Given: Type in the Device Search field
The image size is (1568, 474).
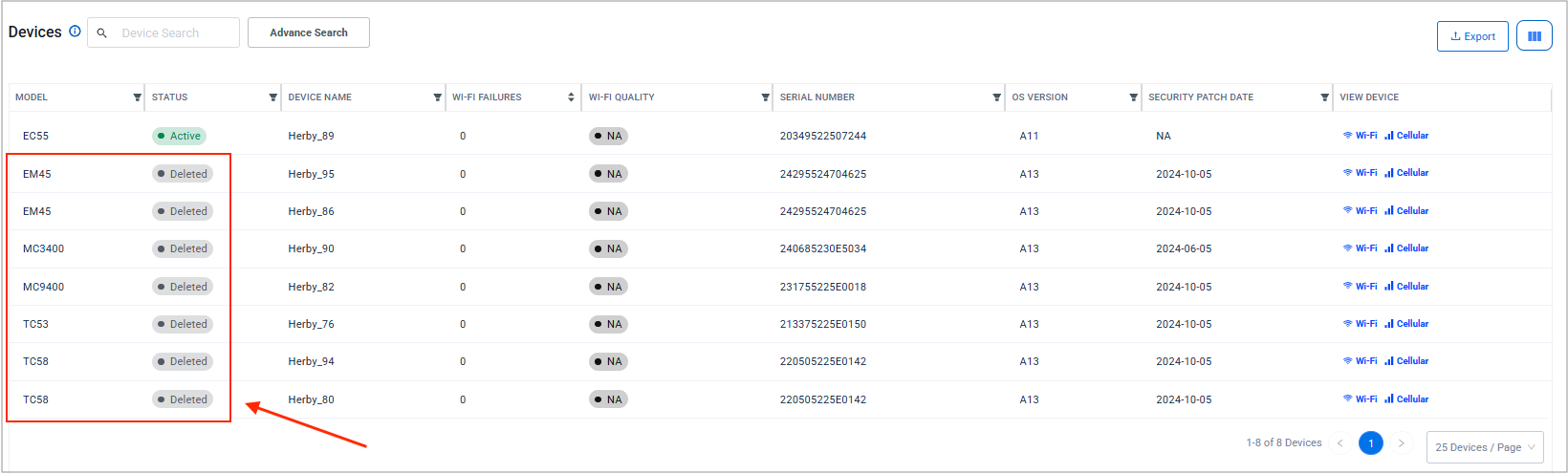Looking at the screenshot, I should (x=172, y=32).
